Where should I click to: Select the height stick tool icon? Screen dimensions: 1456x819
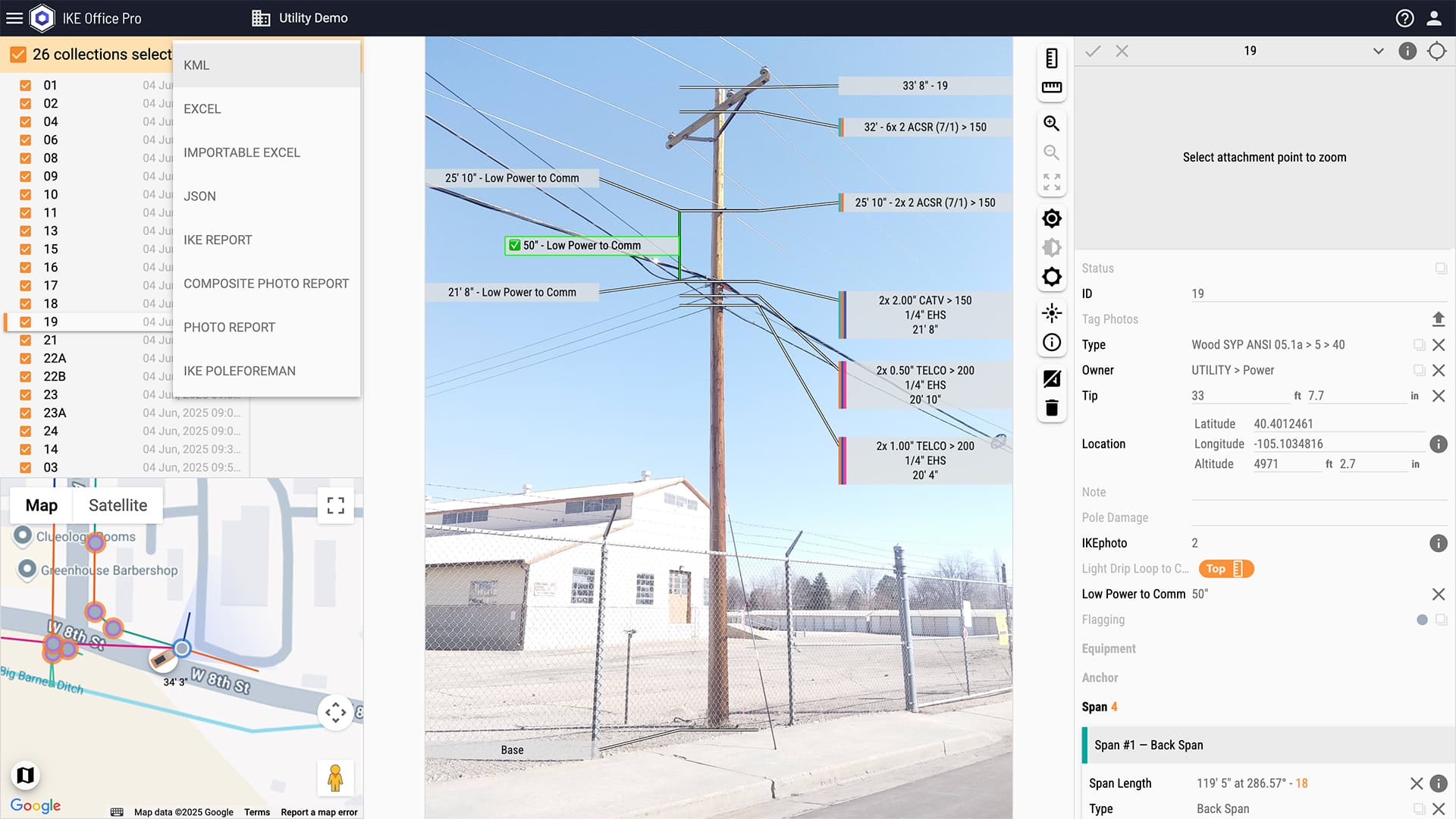pos(1052,58)
